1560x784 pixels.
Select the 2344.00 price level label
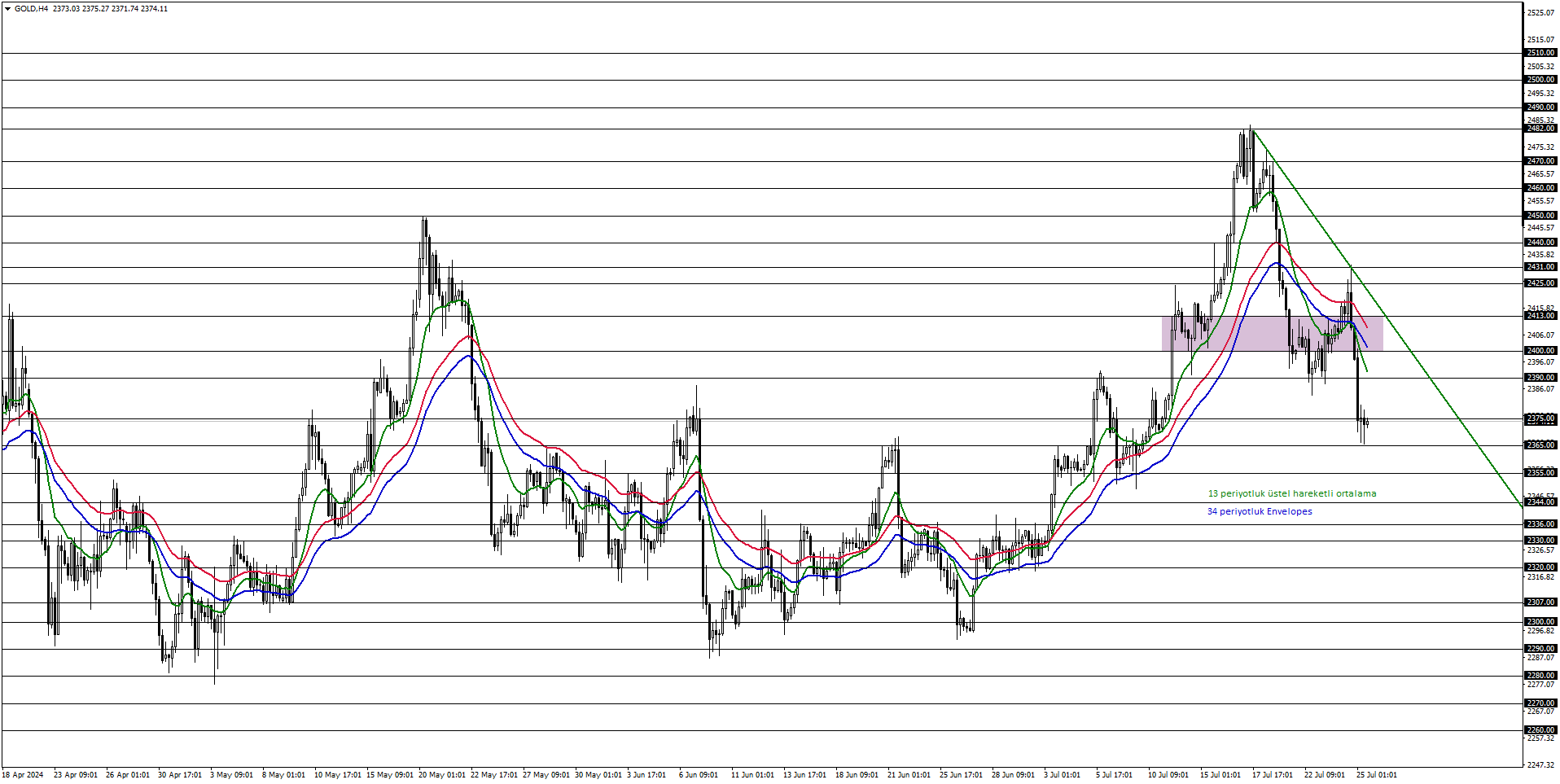(1540, 502)
